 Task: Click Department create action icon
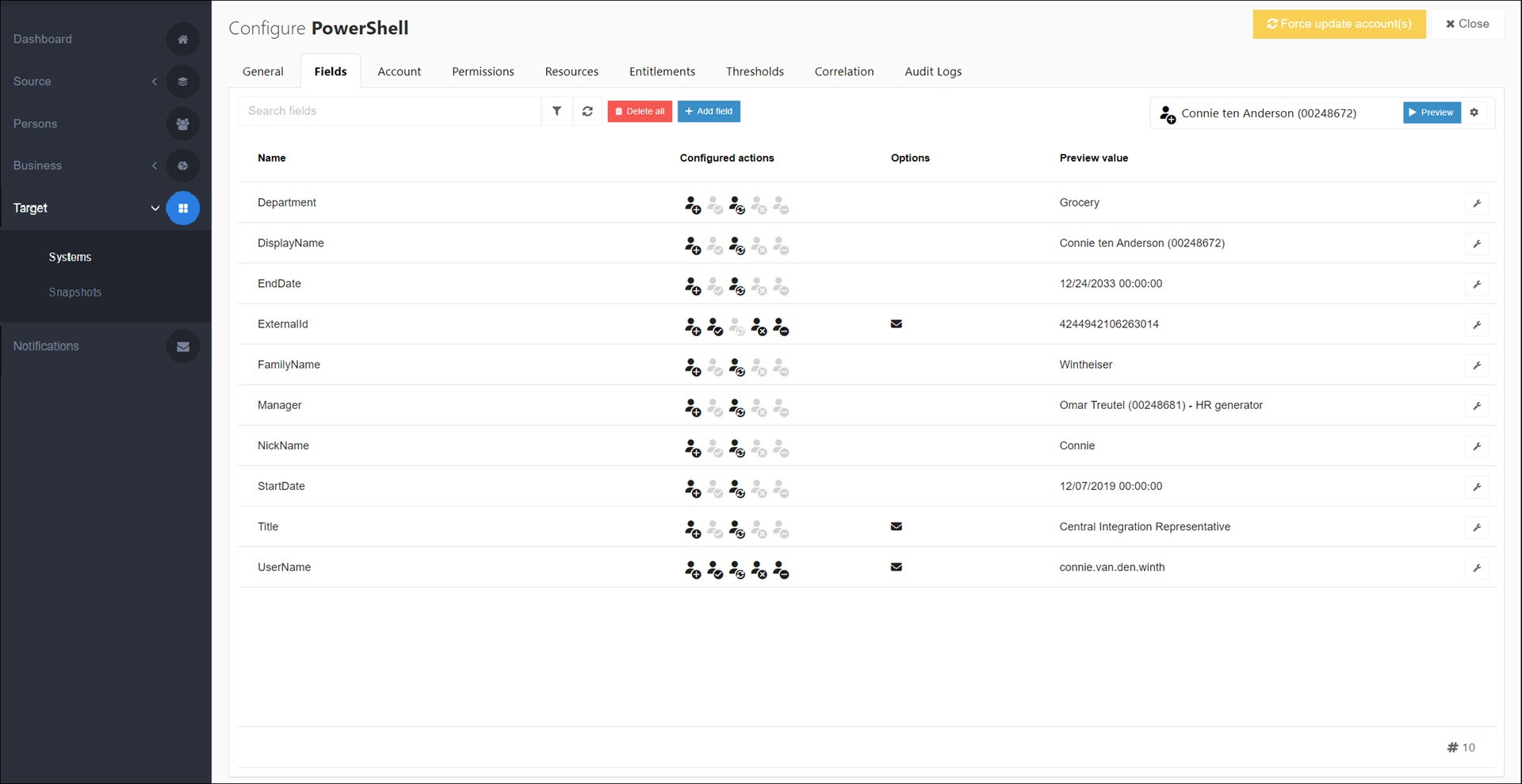[693, 205]
